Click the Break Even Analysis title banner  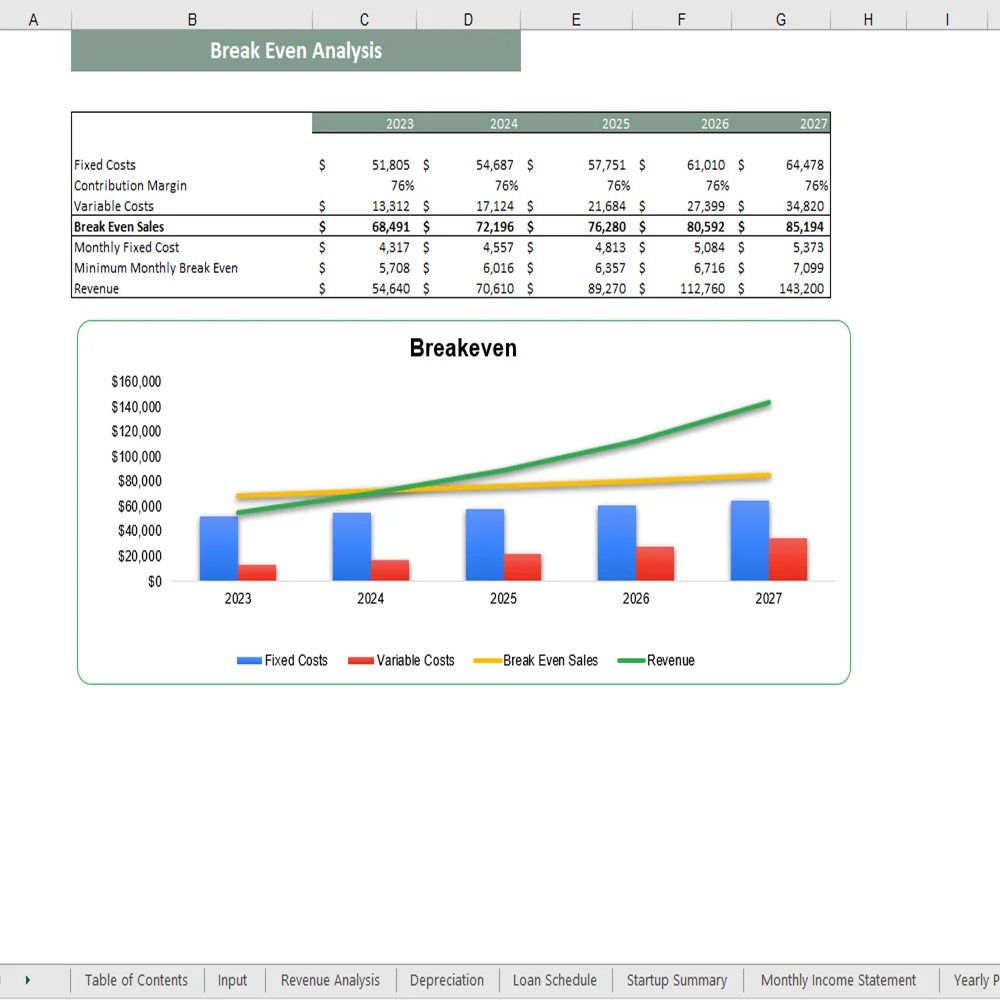point(296,50)
